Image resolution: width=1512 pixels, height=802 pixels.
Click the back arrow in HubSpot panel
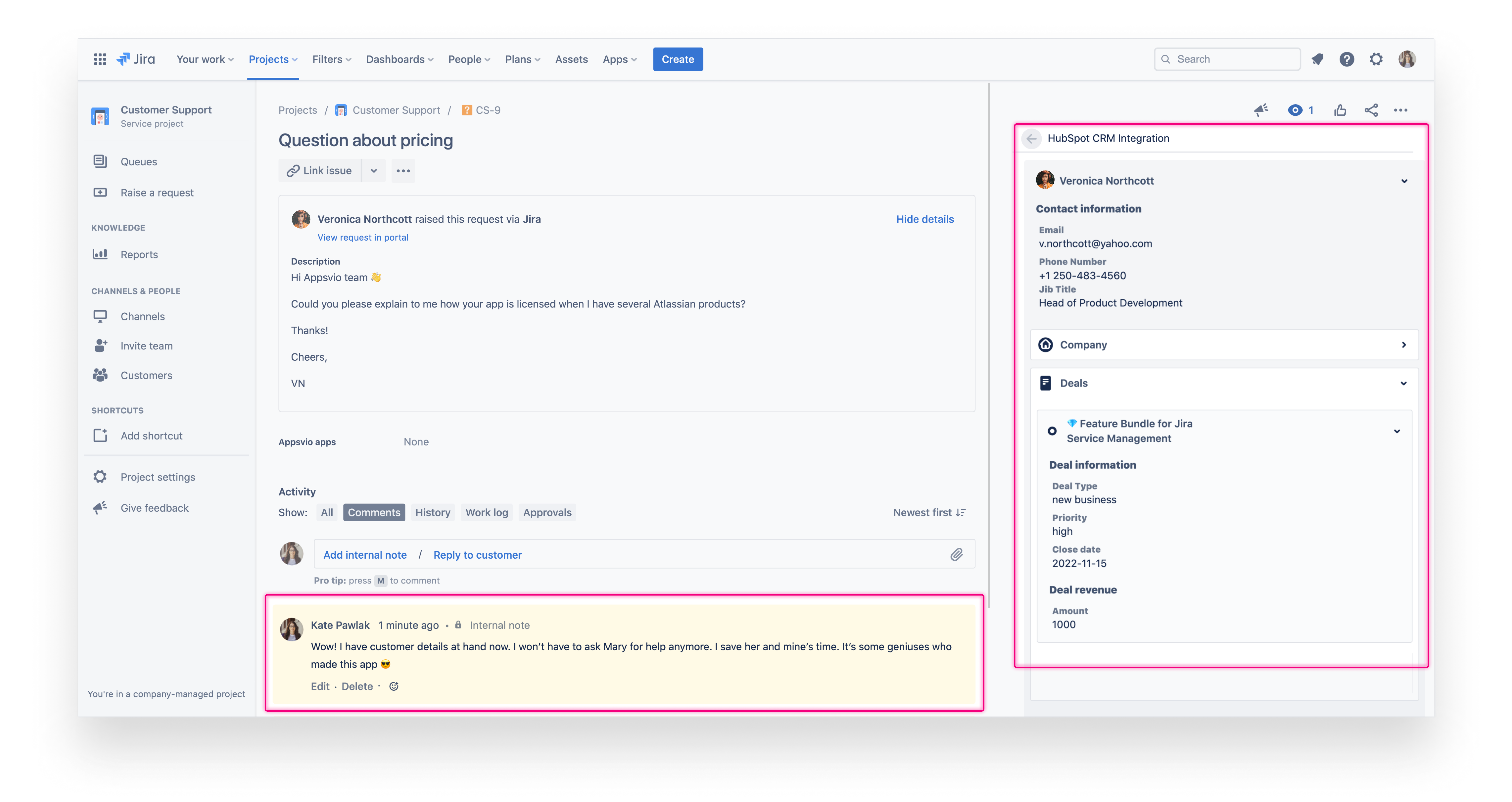(1031, 138)
